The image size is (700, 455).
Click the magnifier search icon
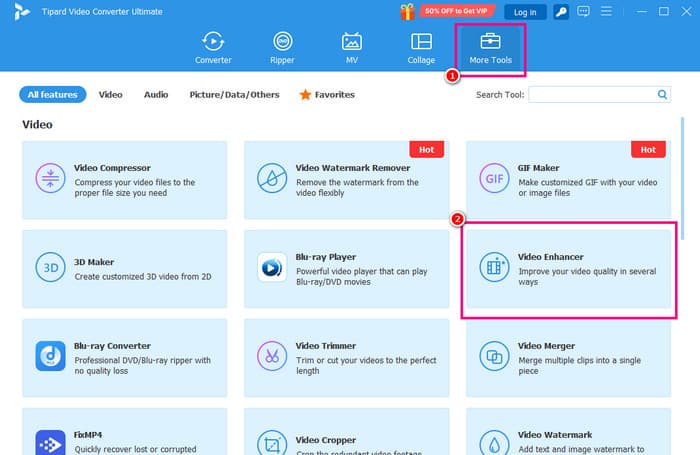[x=662, y=95]
